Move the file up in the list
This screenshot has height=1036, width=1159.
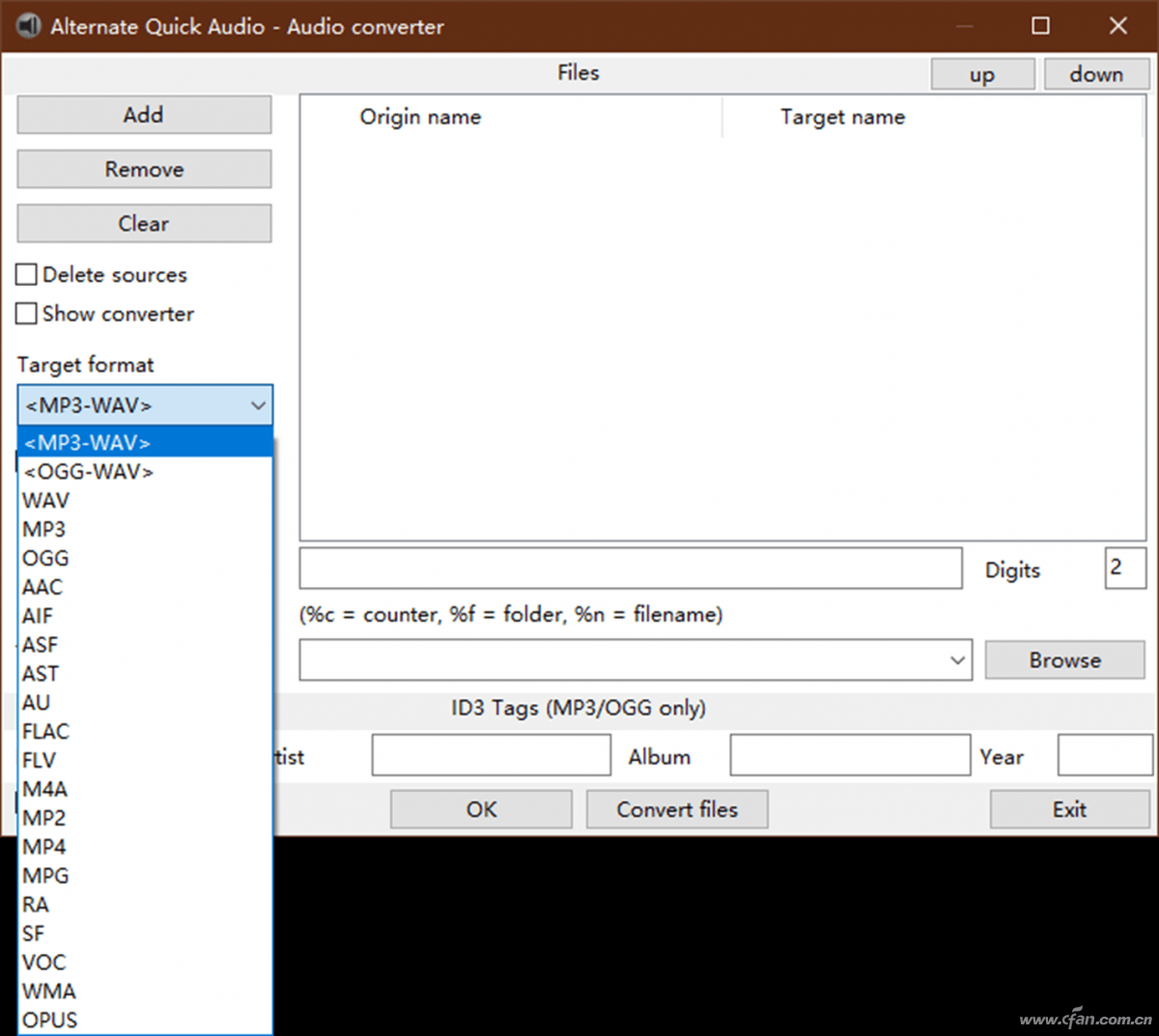pyautogui.click(x=982, y=75)
